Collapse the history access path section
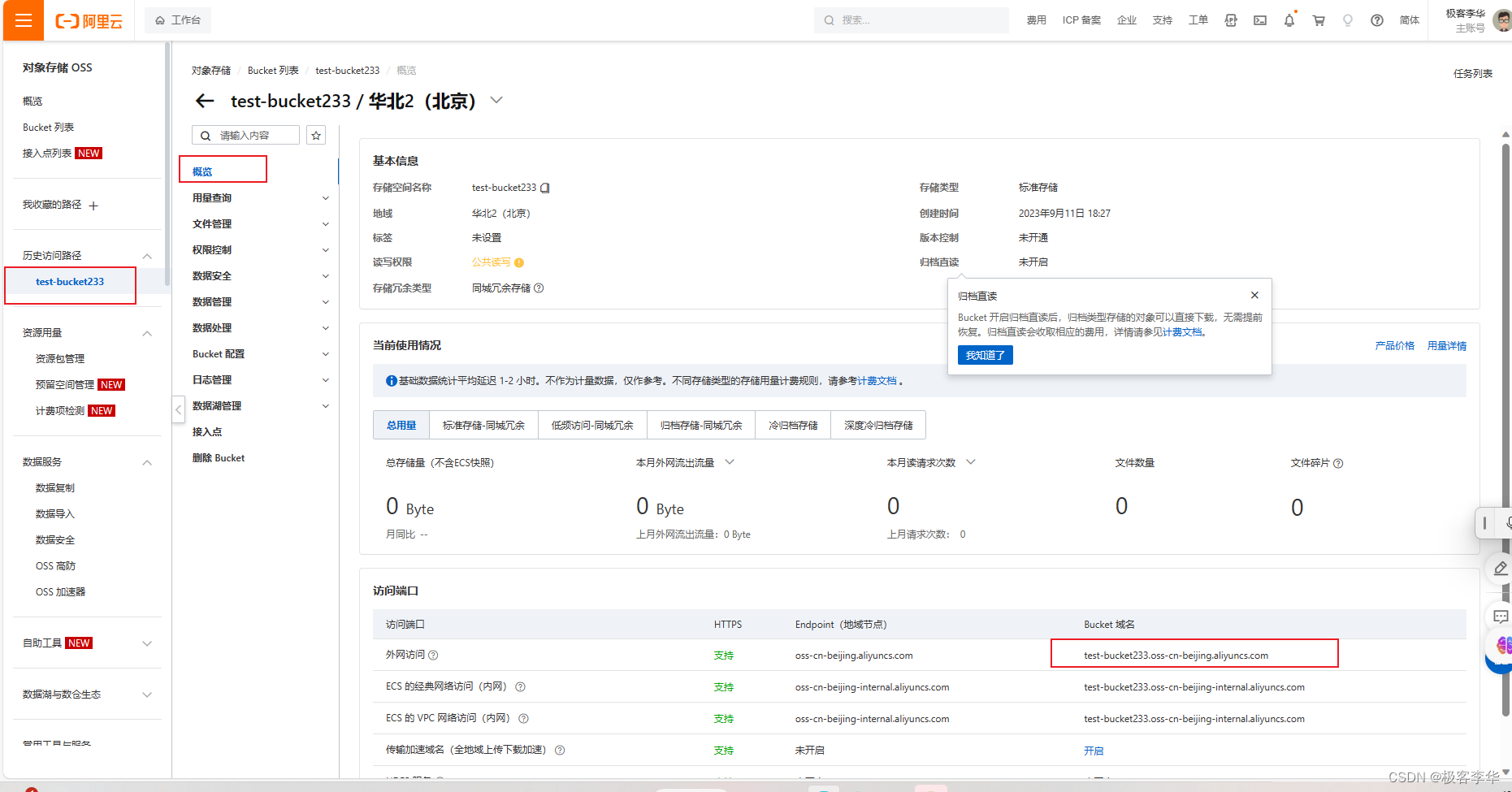 (x=147, y=256)
